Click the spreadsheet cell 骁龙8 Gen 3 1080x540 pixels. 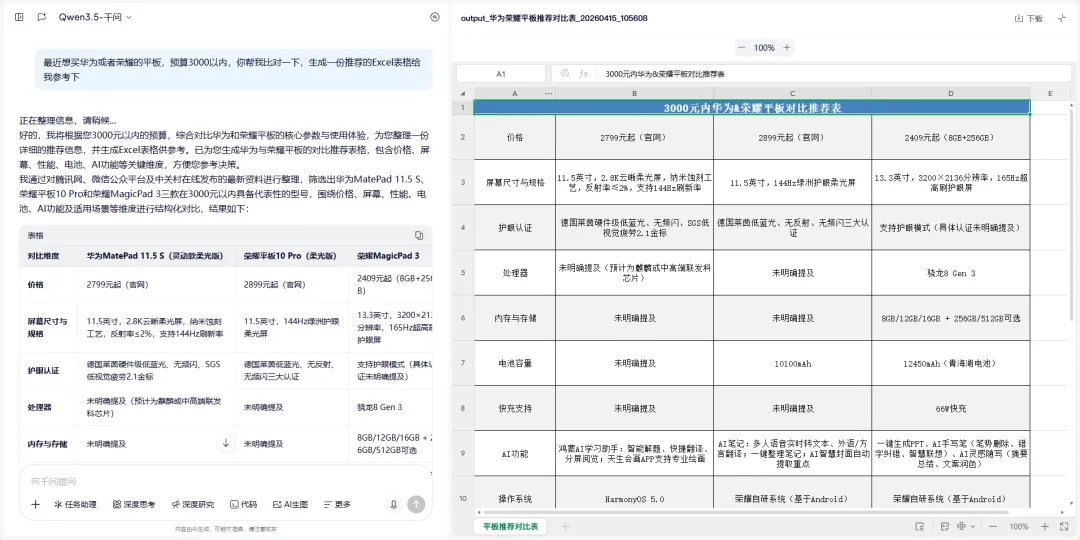pos(951,273)
